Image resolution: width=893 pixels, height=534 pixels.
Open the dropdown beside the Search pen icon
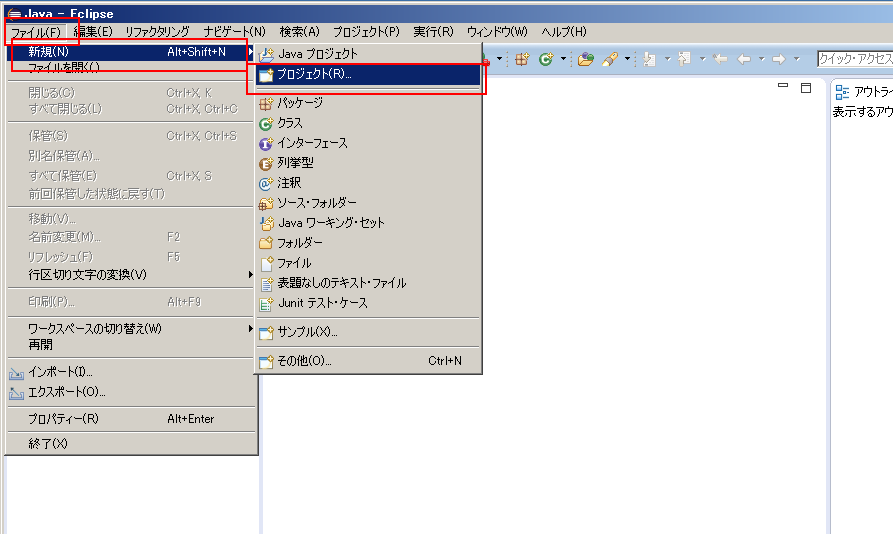(x=627, y=59)
